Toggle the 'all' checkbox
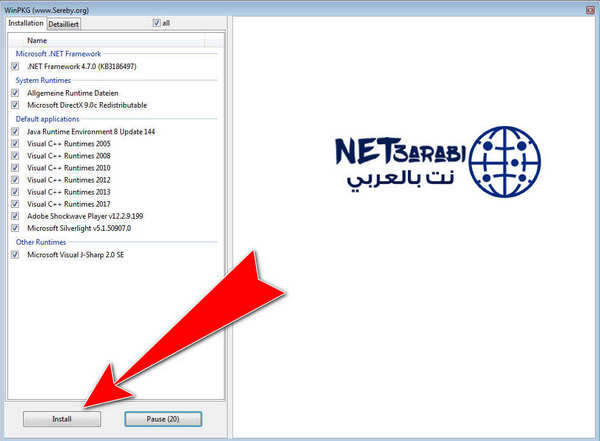The width and height of the screenshot is (600, 441). [x=157, y=23]
